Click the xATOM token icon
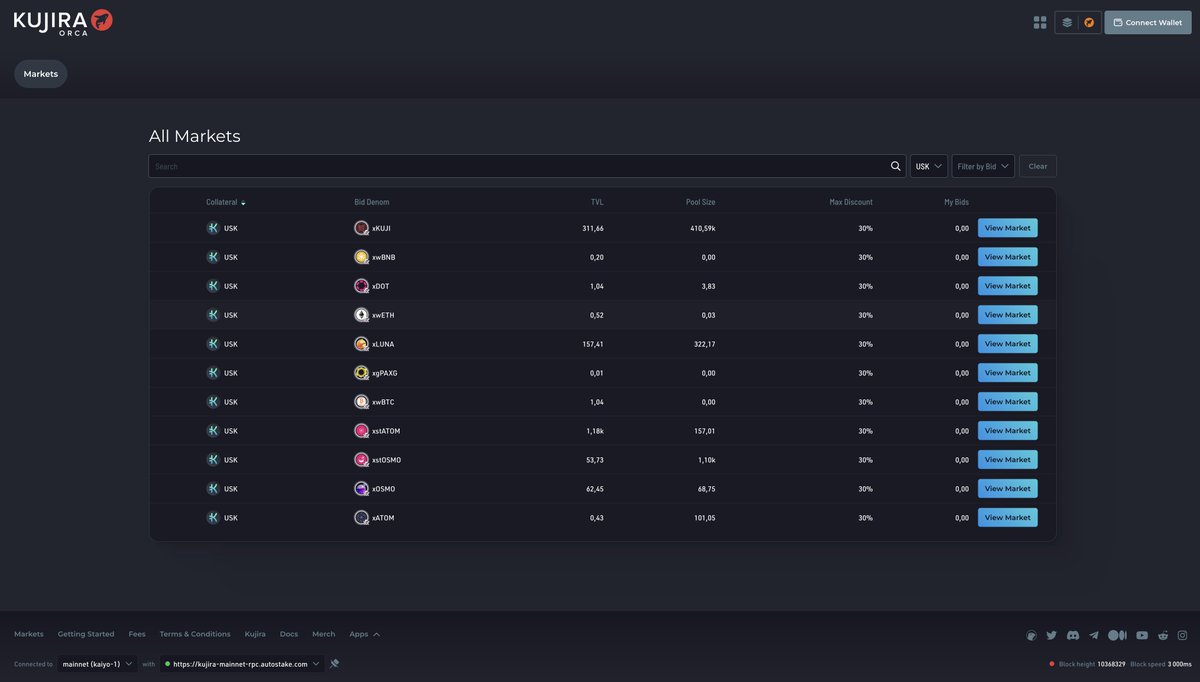 click(x=361, y=518)
